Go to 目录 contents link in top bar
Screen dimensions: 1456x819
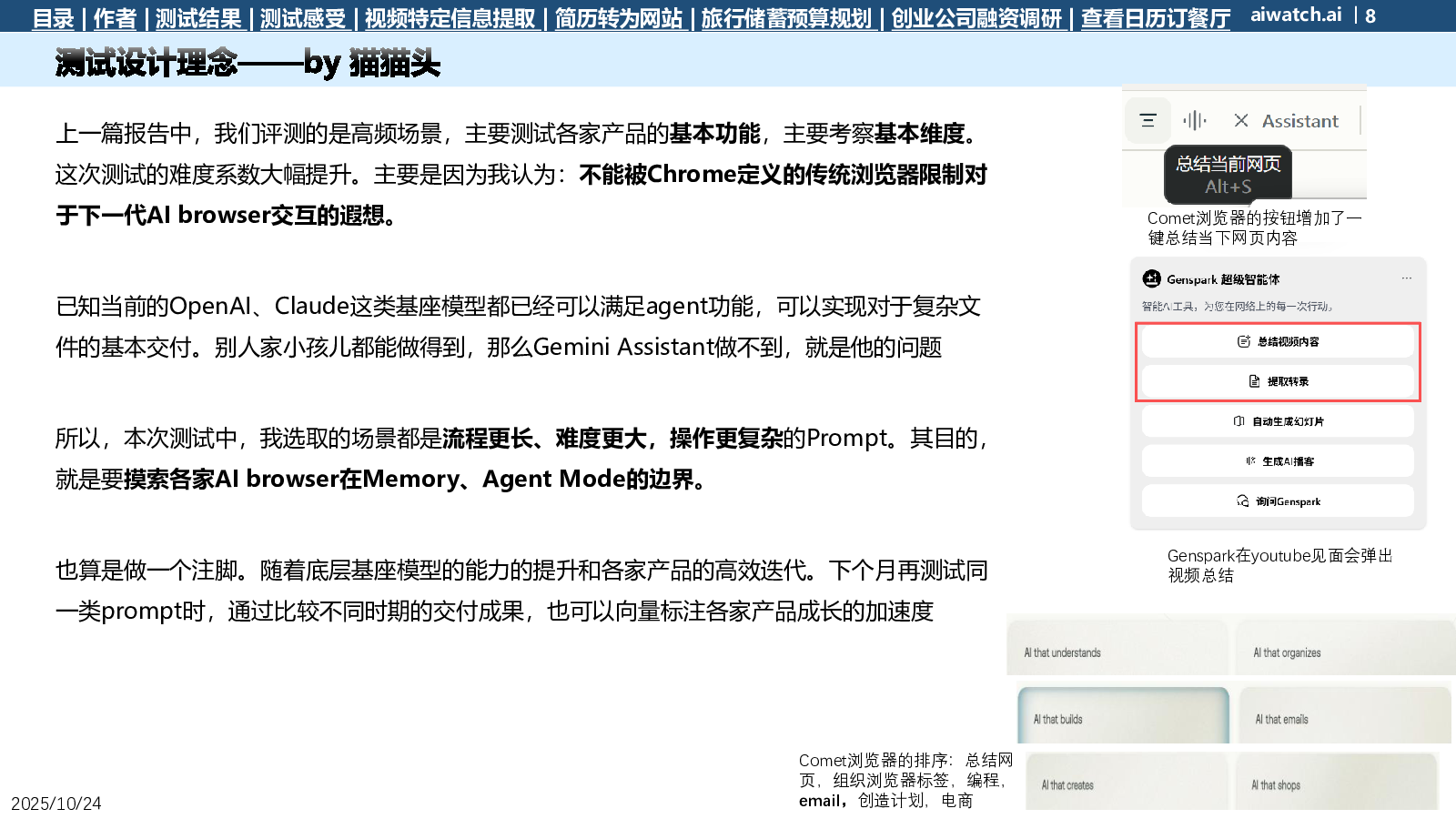click(54, 18)
